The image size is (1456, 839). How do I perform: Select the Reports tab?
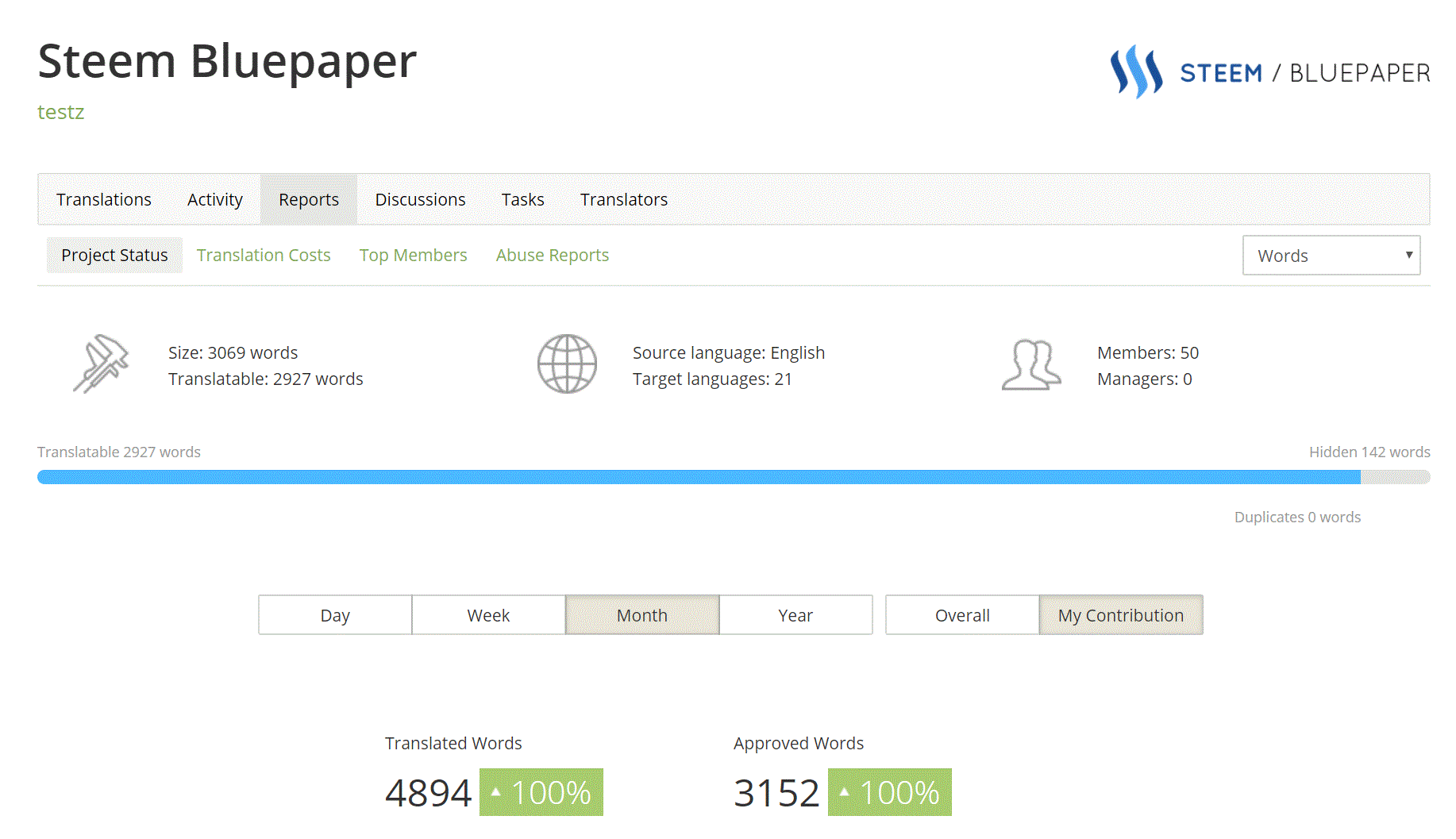click(x=309, y=199)
